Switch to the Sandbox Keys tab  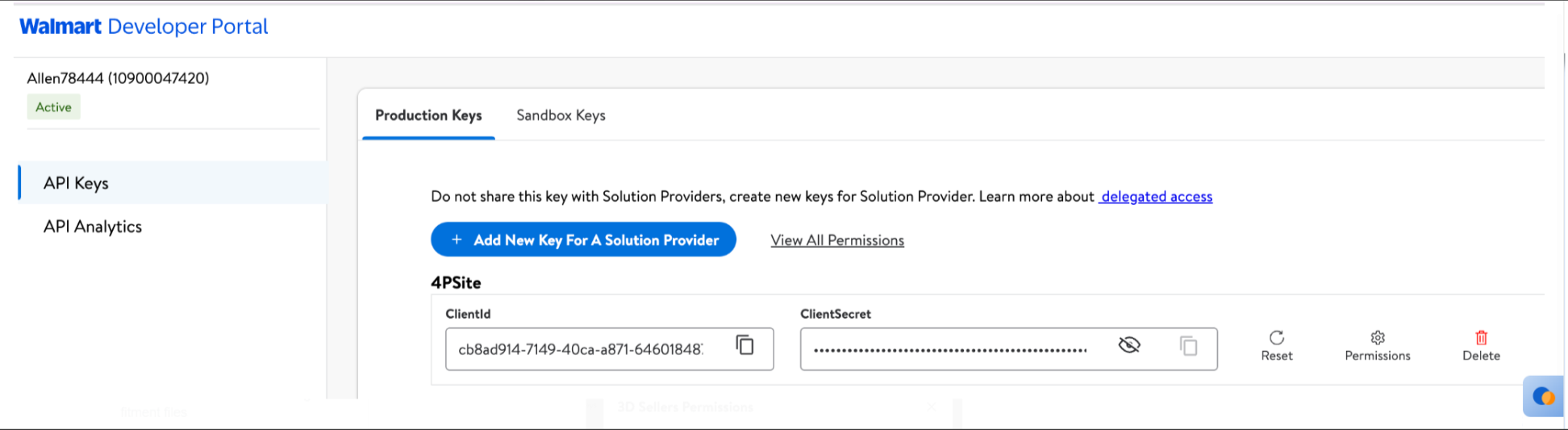tap(561, 115)
